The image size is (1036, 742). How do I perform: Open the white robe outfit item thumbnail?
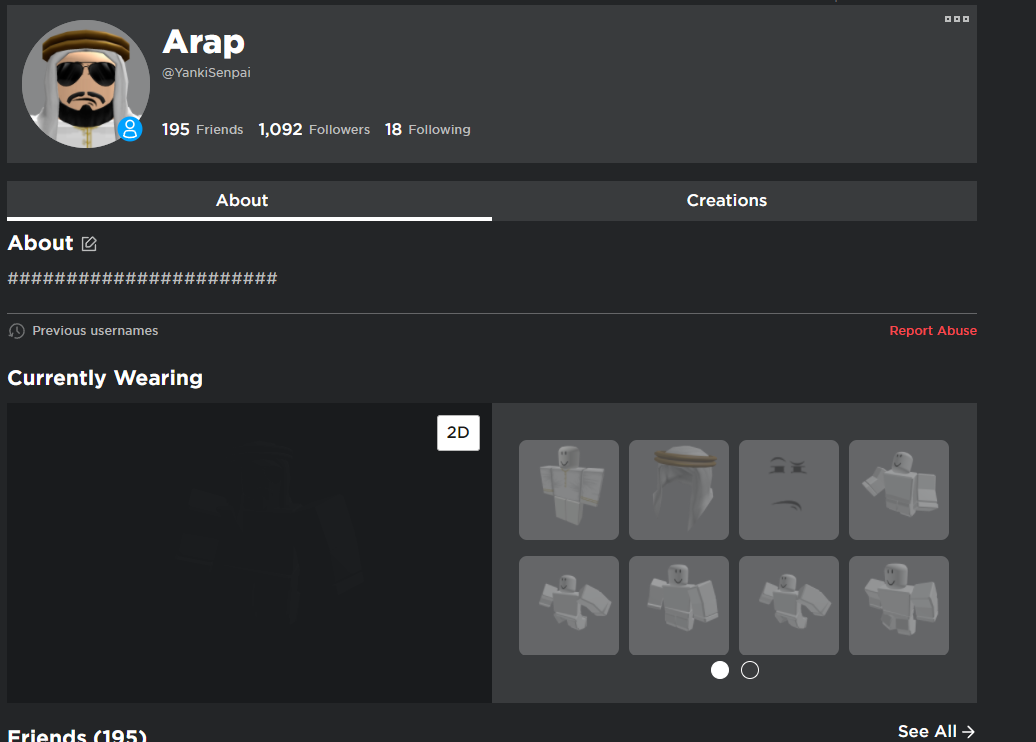pyautogui.click(x=569, y=490)
